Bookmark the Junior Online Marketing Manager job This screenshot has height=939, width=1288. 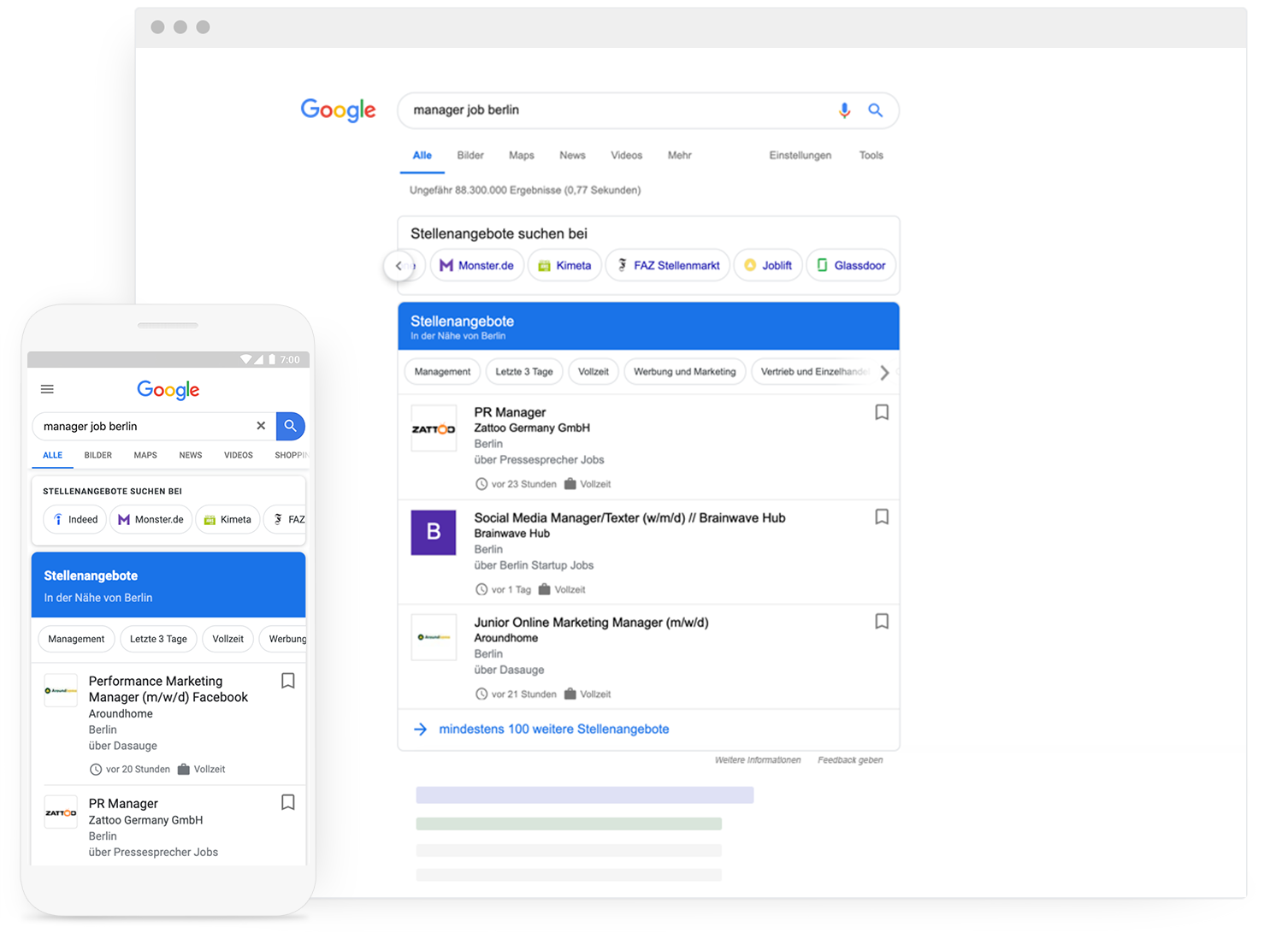[x=882, y=622]
